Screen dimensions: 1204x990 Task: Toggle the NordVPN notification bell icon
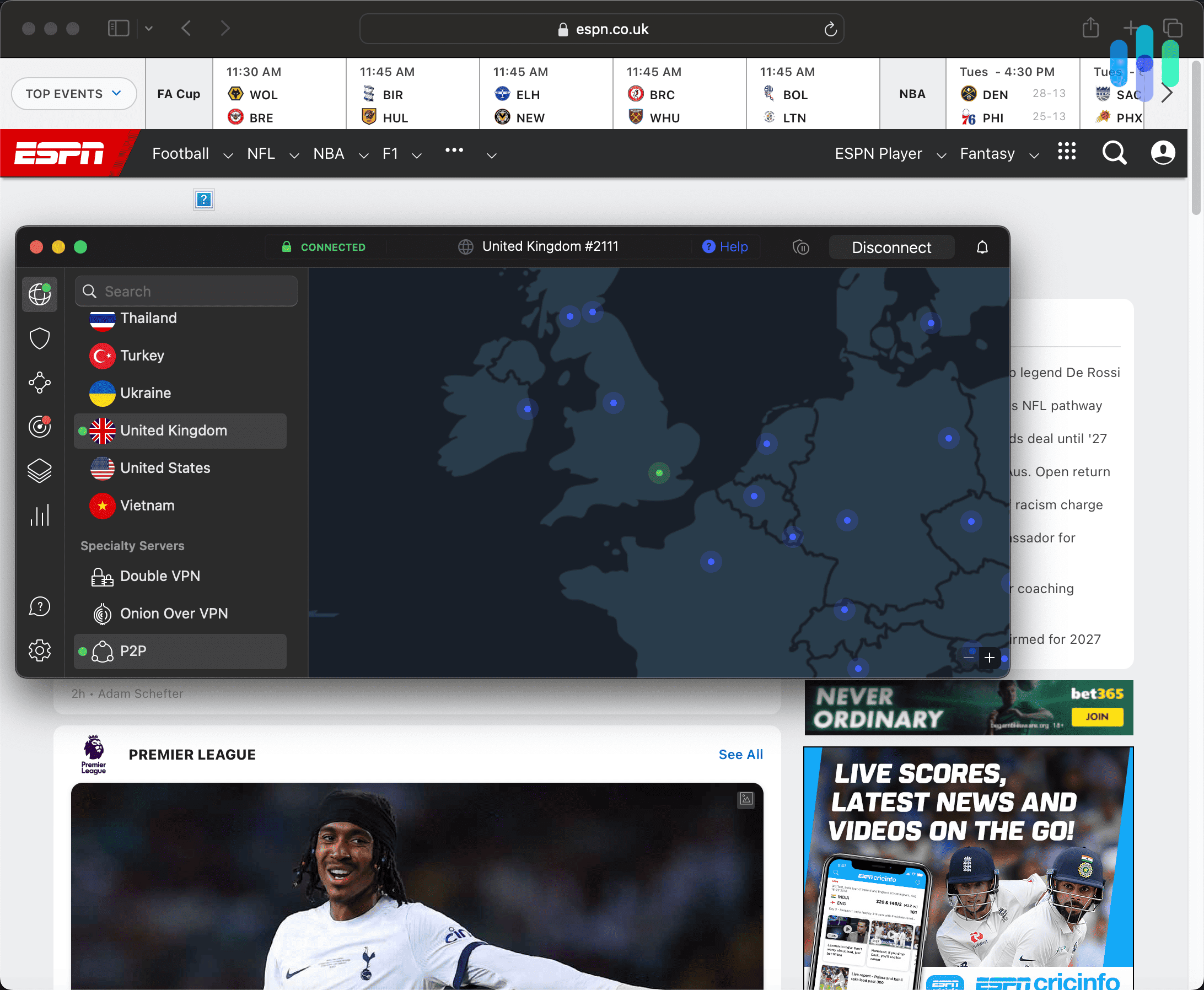coord(982,247)
